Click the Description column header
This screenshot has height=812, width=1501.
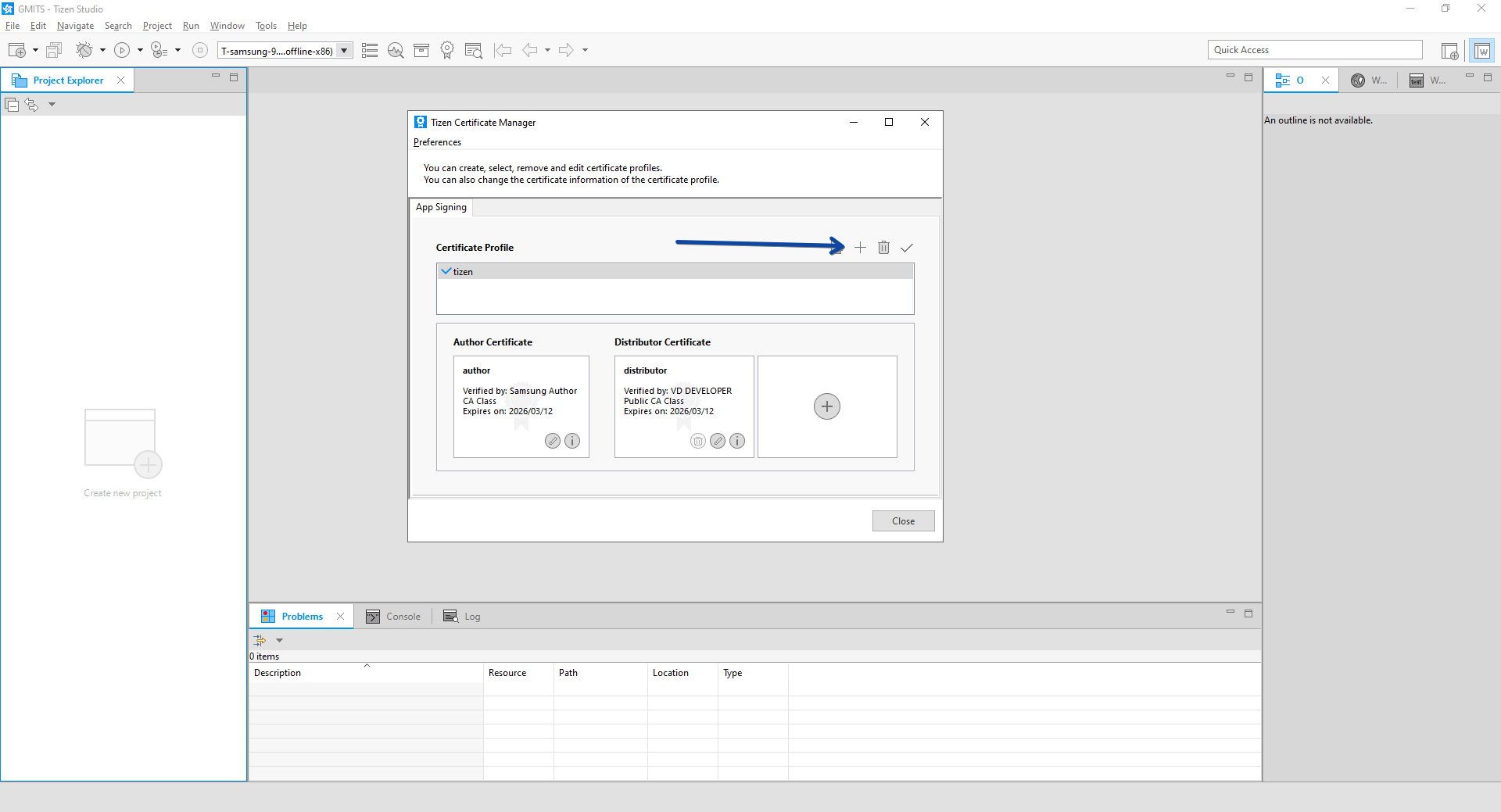coord(366,673)
